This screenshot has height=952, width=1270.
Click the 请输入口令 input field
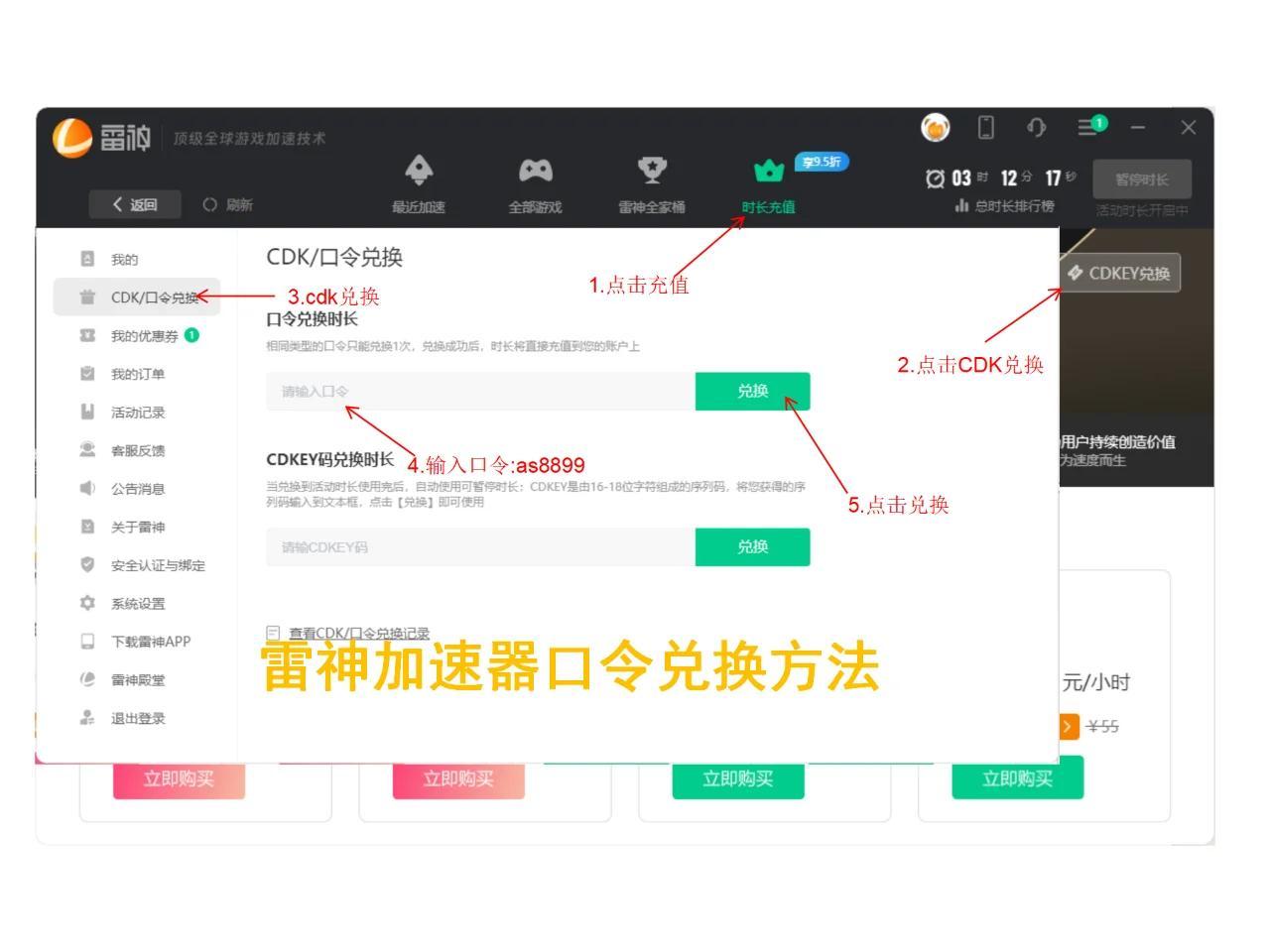tap(476, 391)
